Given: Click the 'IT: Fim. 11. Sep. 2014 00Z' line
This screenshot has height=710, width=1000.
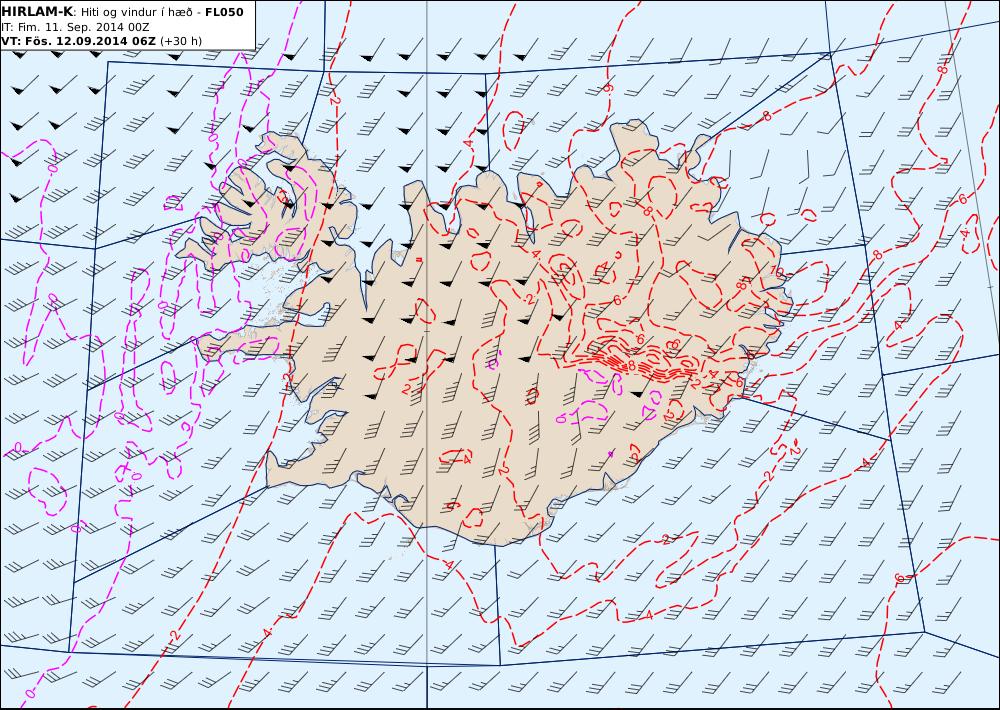Looking at the screenshot, I should coord(75,27).
